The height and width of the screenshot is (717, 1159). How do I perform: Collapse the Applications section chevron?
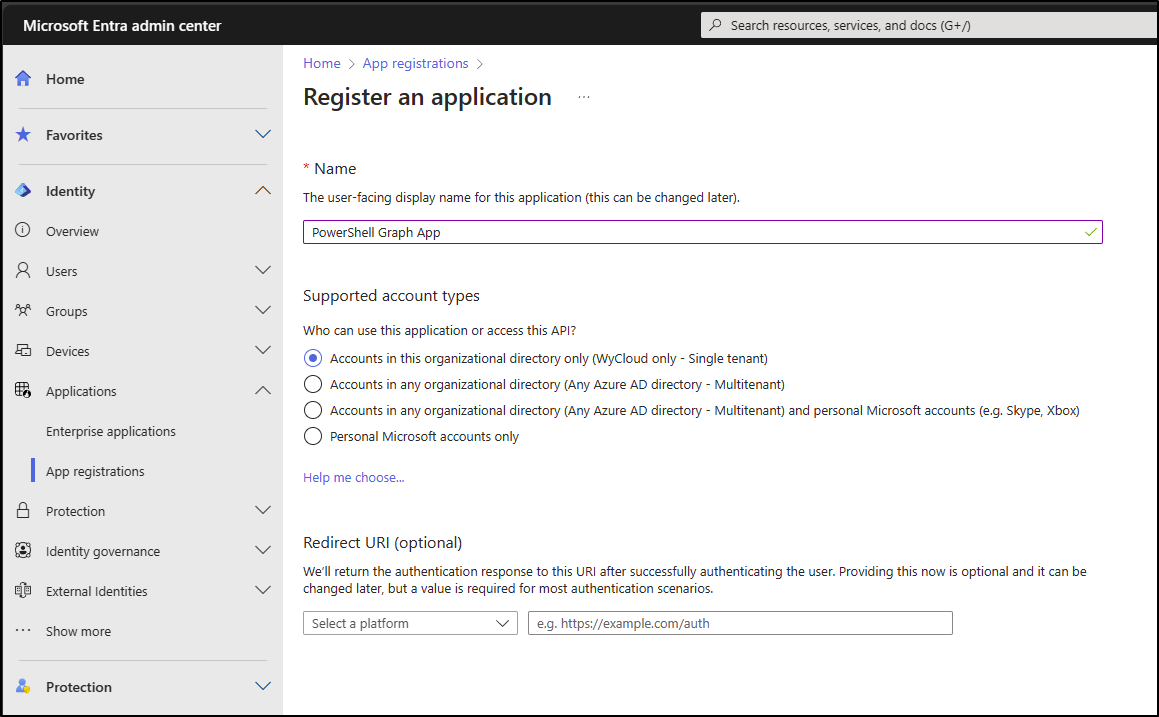pyautogui.click(x=263, y=391)
